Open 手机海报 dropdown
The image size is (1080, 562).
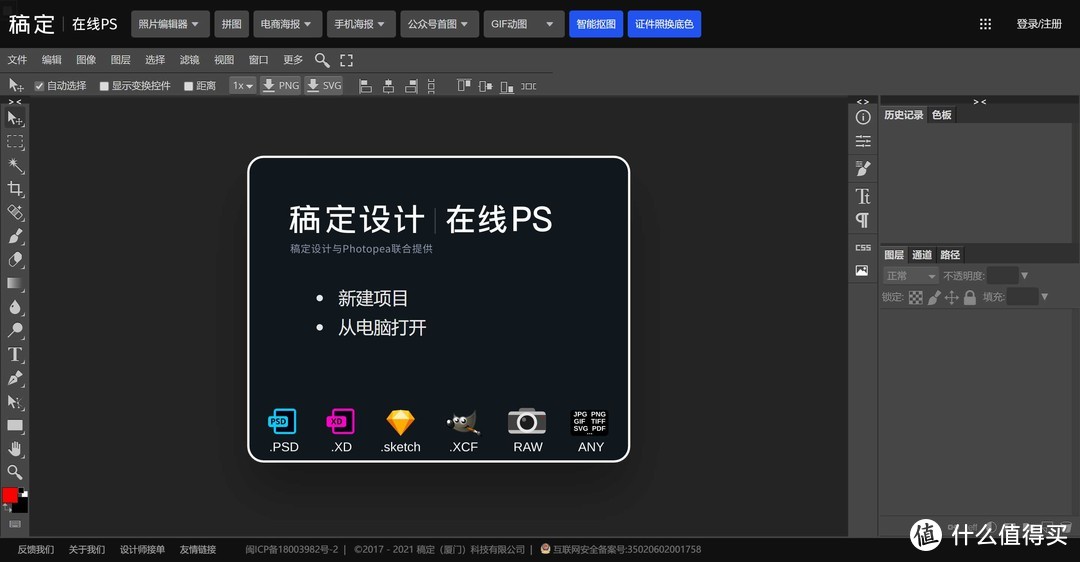coord(361,24)
